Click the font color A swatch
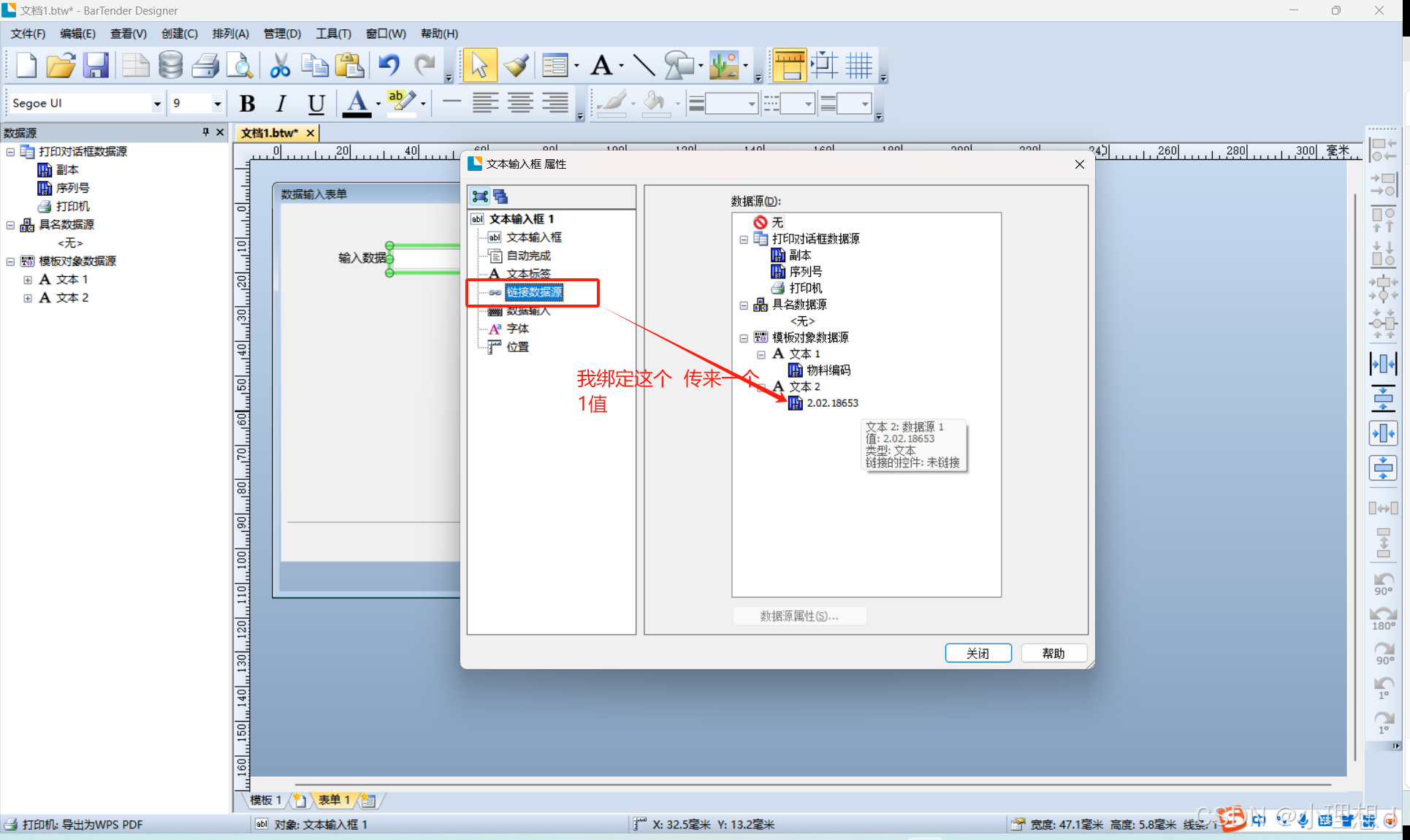1410x840 pixels. point(357,104)
